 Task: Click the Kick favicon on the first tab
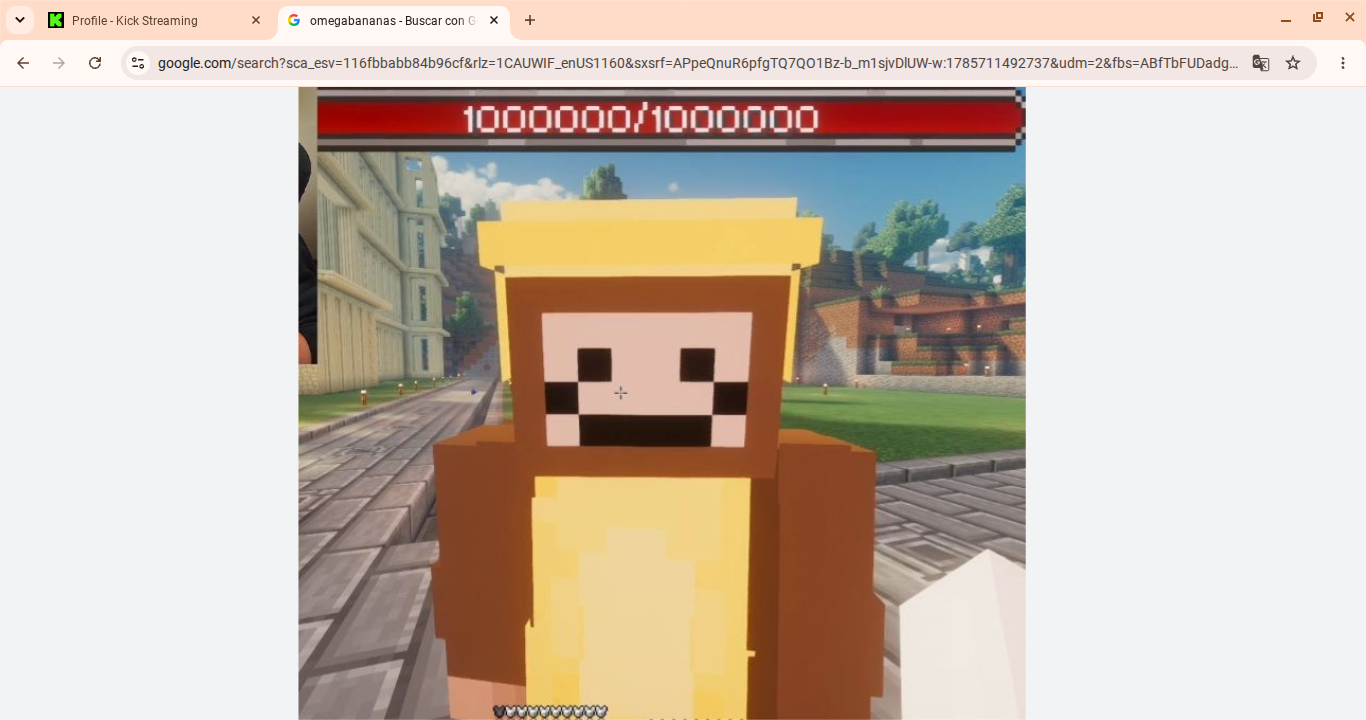[56, 20]
